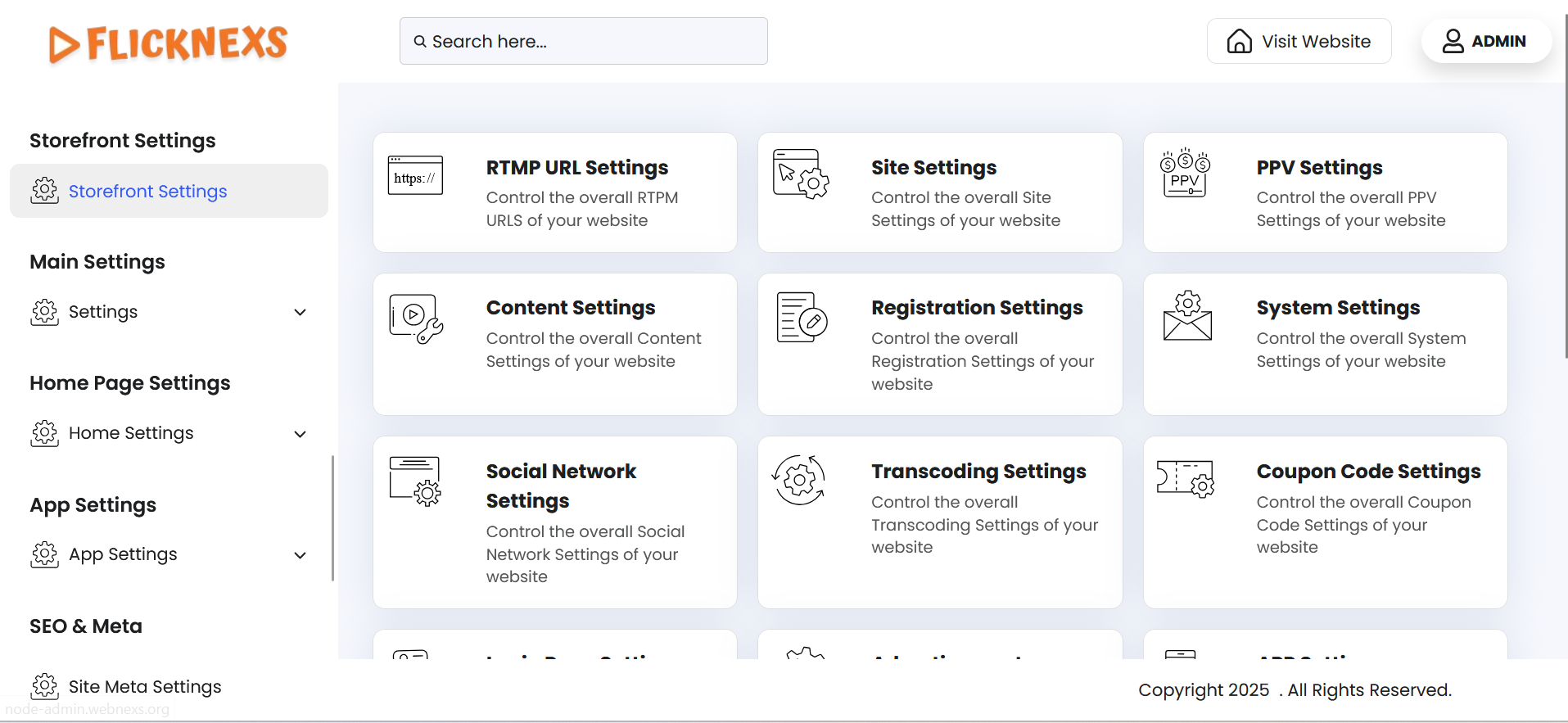This screenshot has width=1568, height=723.
Task: Click the Visit Website button
Action: pos(1299,41)
